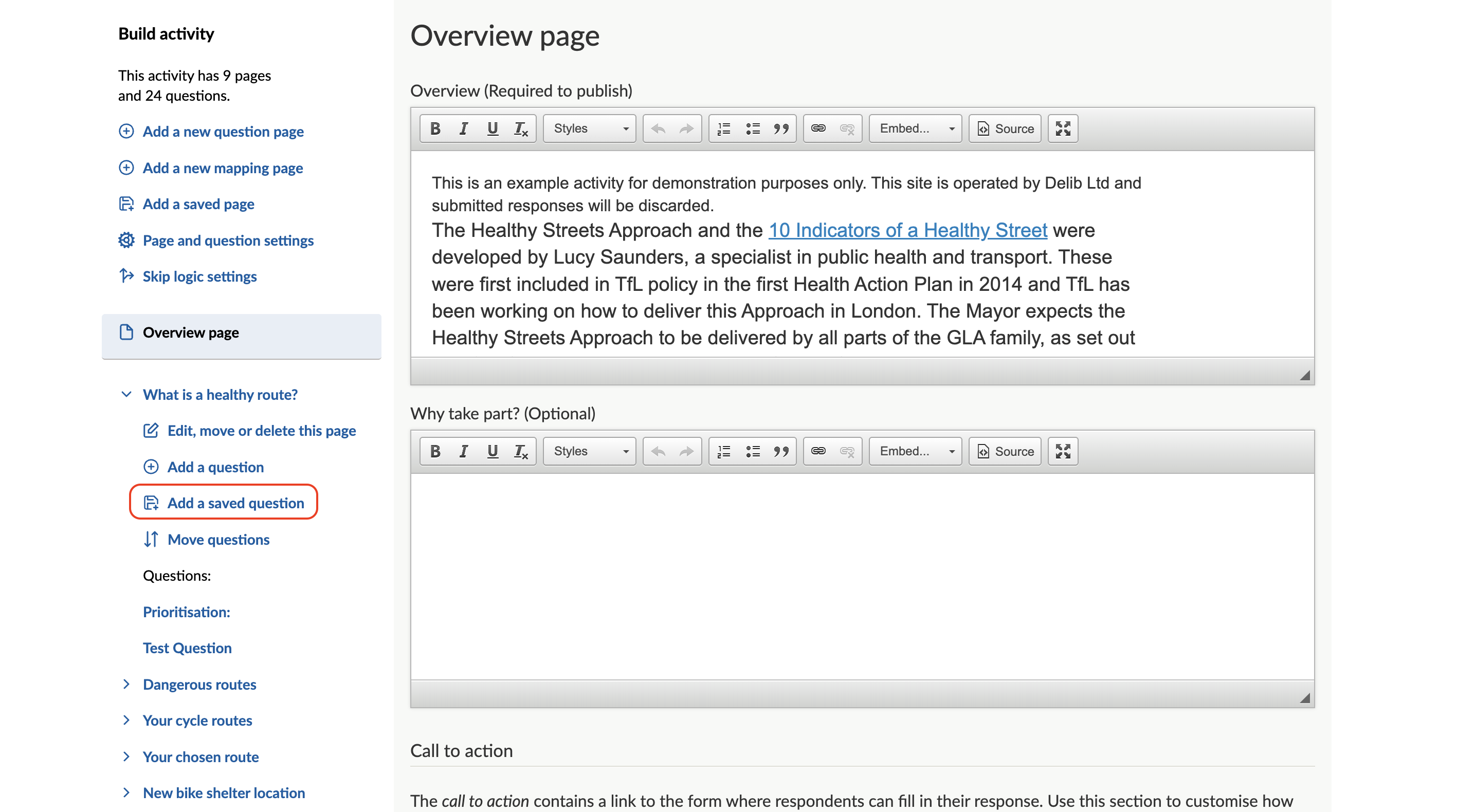Click Add a new mapping page
Viewport: 1457px width, 812px height.
point(223,168)
